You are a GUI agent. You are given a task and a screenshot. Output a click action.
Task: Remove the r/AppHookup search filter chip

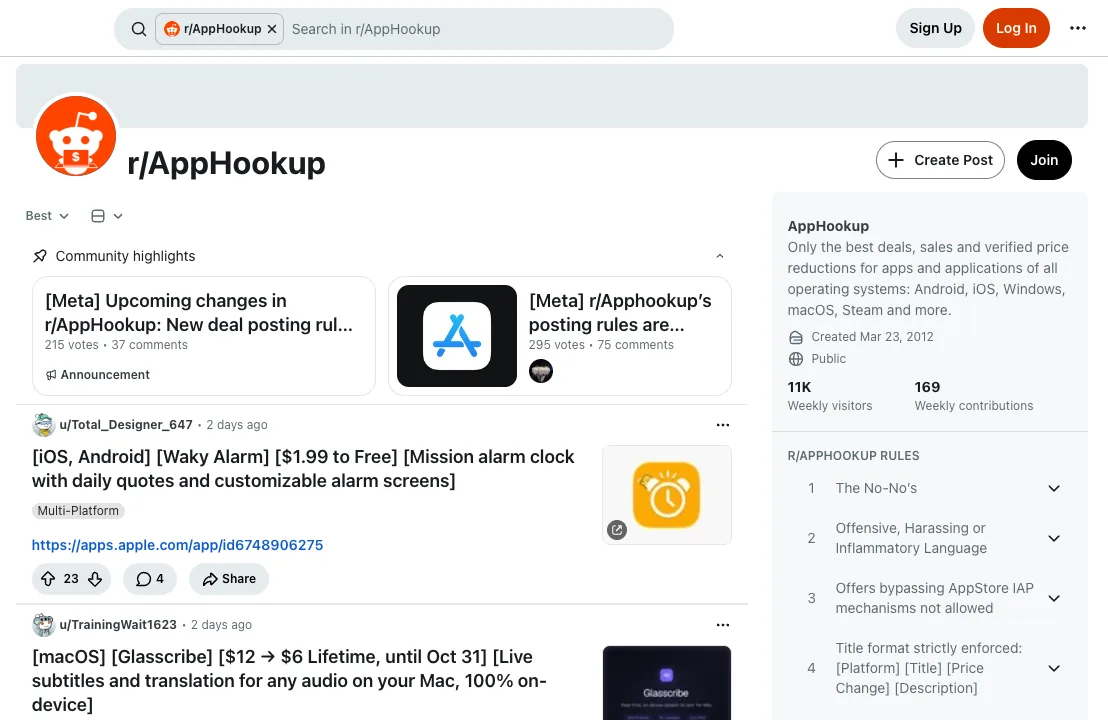(x=272, y=29)
